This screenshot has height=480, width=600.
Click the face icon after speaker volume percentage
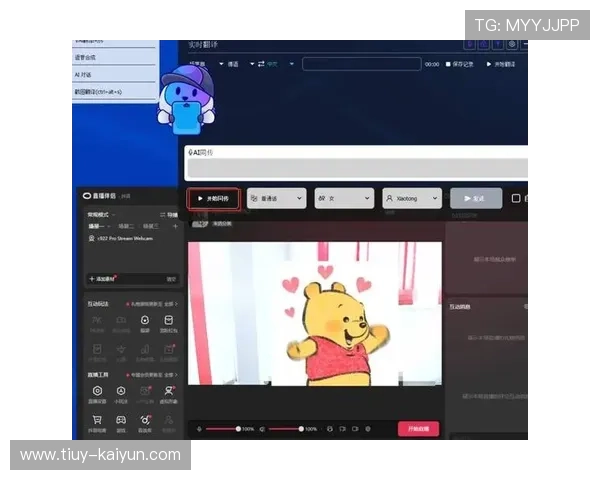pos(330,429)
